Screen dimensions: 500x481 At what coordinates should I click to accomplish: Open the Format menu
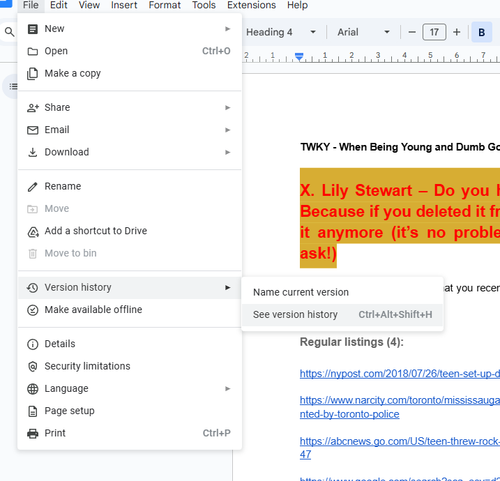[165, 5]
